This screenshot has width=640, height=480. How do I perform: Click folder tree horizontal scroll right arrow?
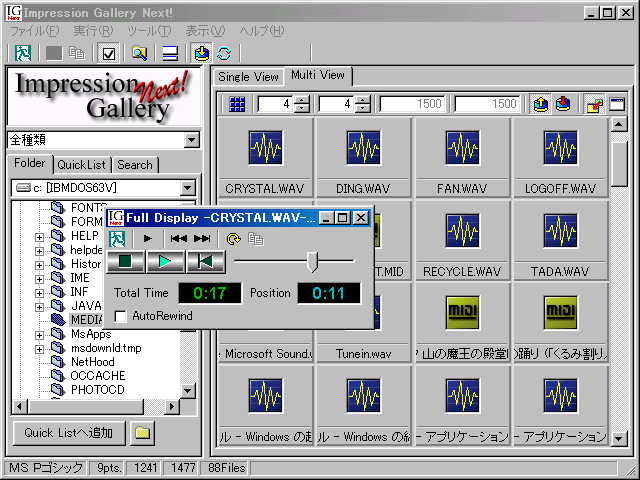pyautogui.click(x=172, y=406)
